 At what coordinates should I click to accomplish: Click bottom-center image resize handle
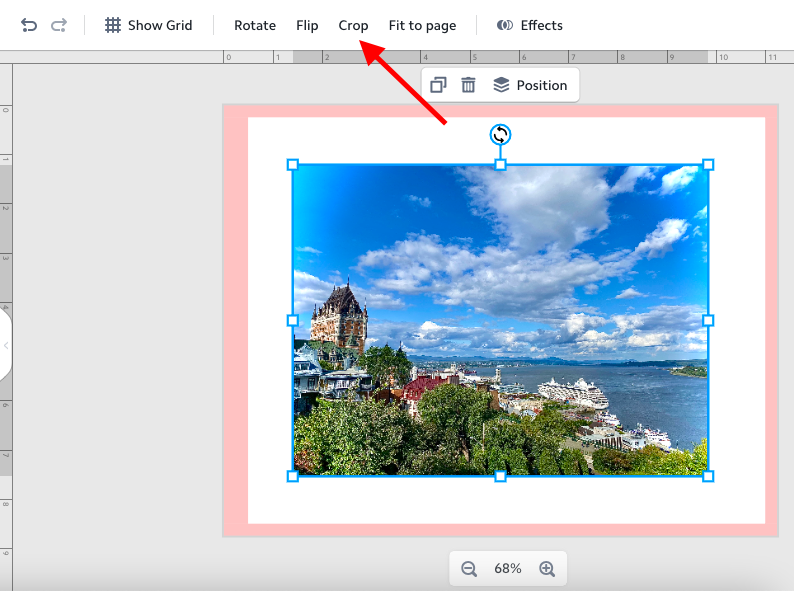point(500,476)
